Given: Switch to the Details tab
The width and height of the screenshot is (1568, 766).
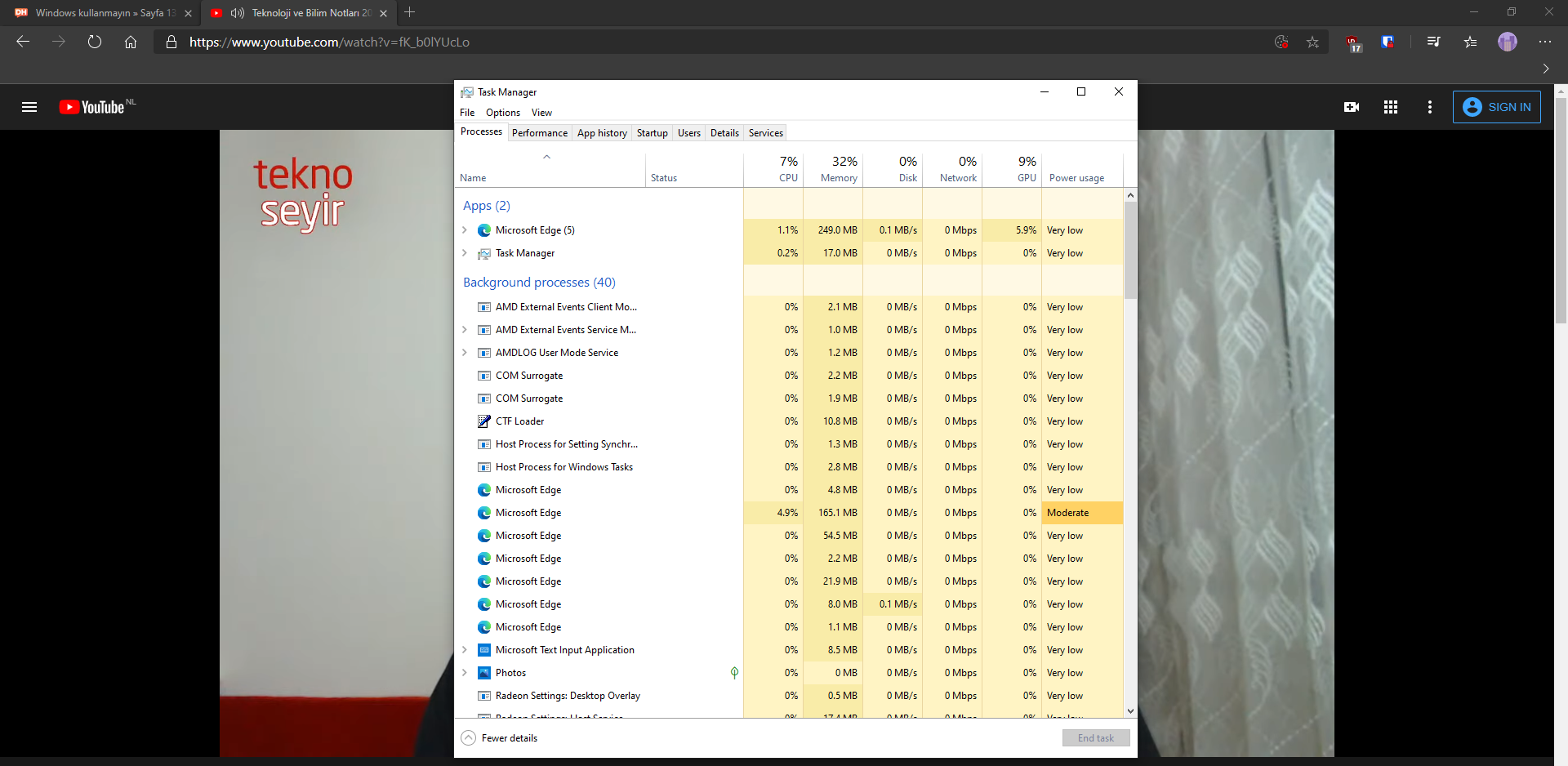Looking at the screenshot, I should (x=724, y=133).
